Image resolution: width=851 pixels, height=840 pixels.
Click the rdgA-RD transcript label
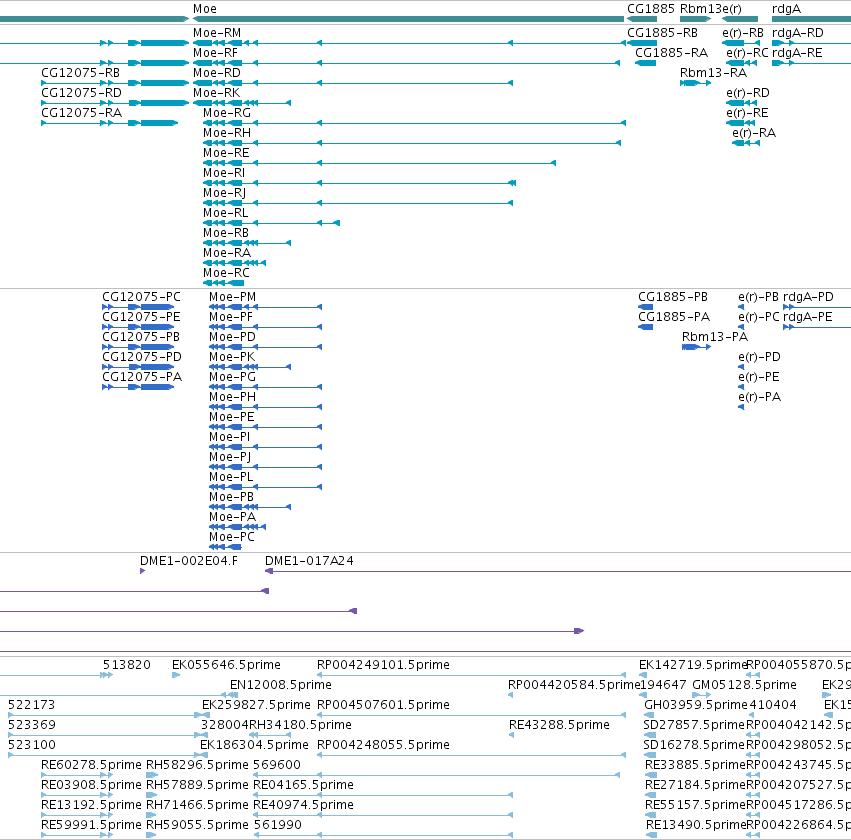click(x=798, y=34)
